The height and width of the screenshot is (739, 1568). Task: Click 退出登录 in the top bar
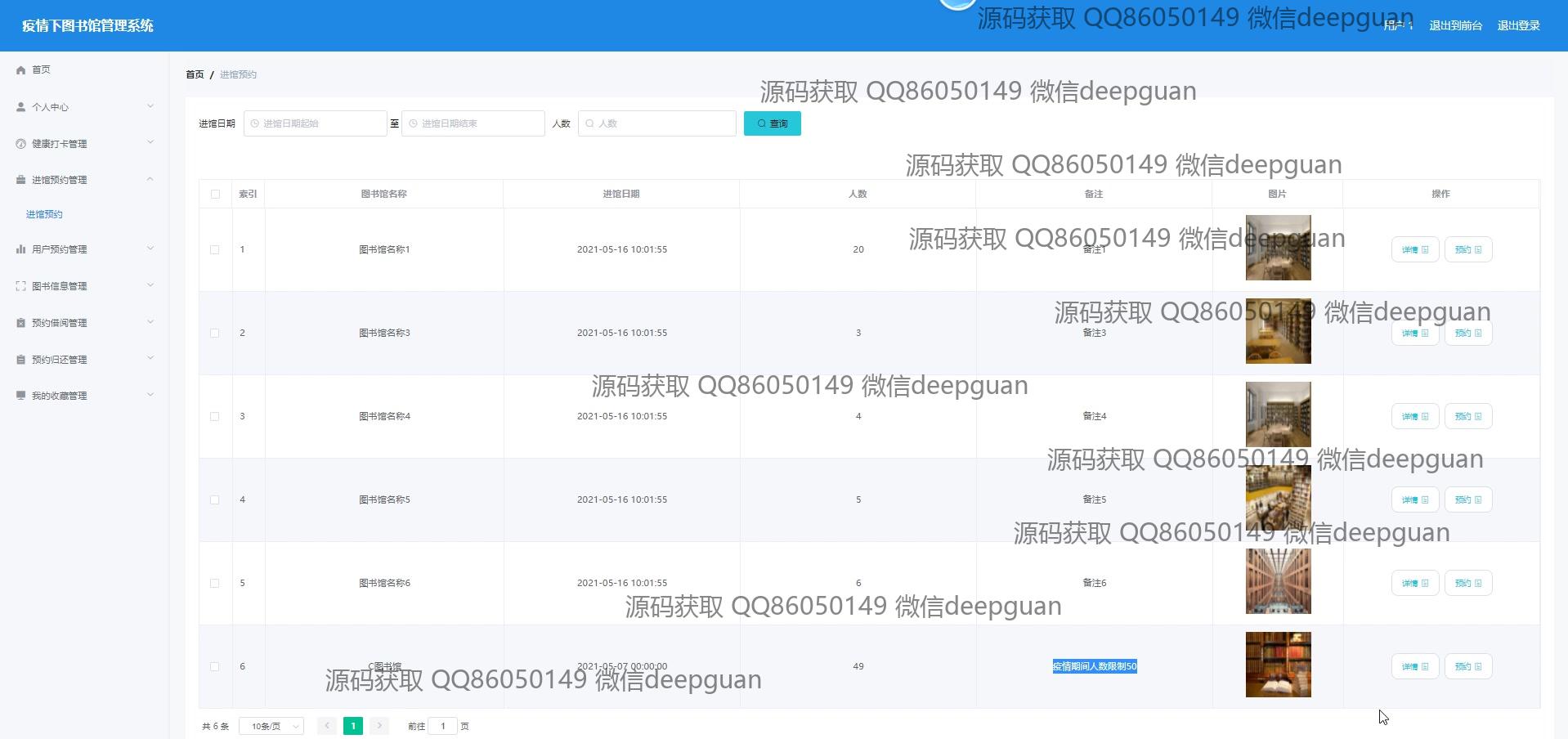click(1518, 26)
